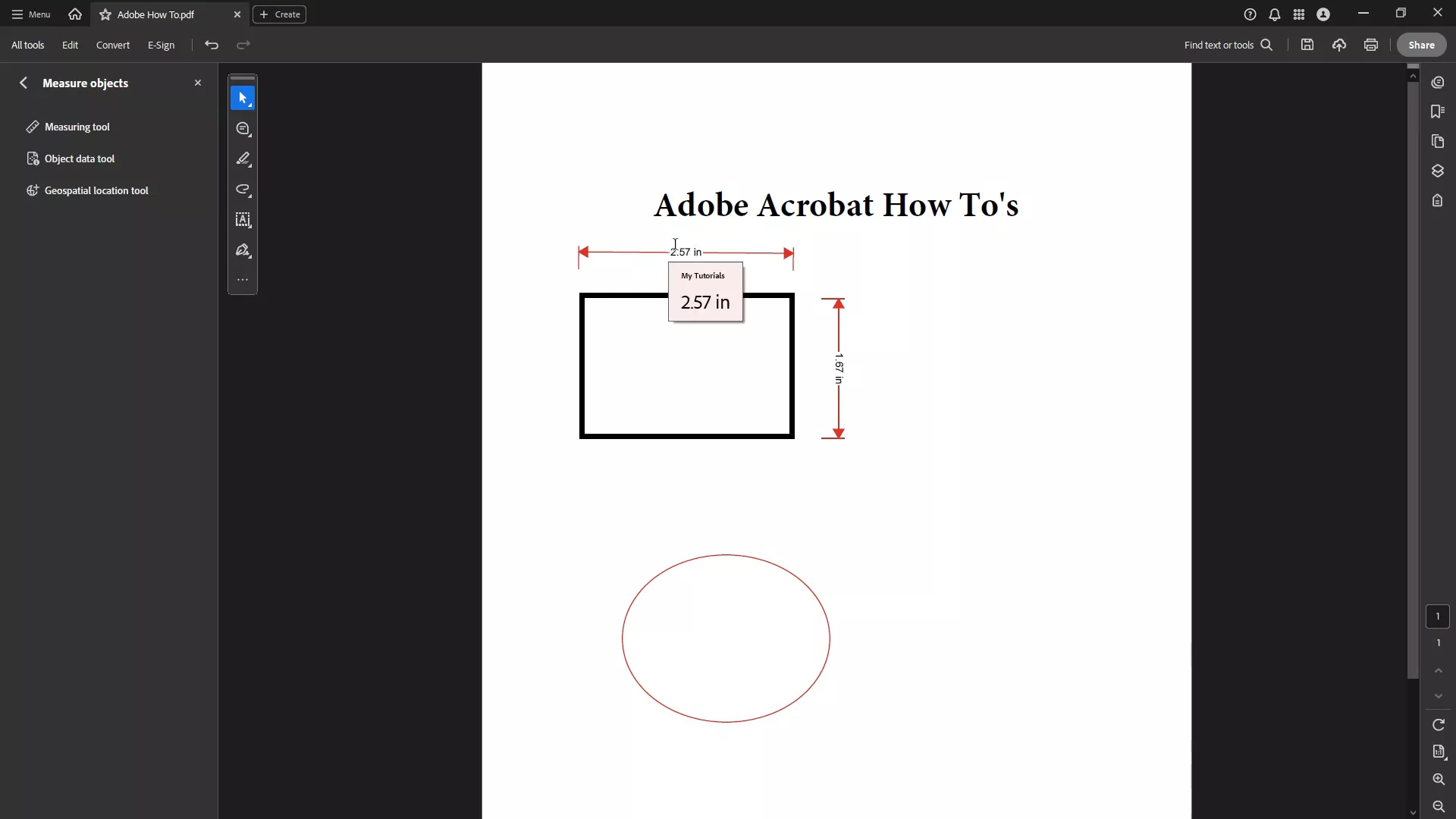
Task: Select the arrow Selection tool in quick tools
Action: [x=242, y=98]
